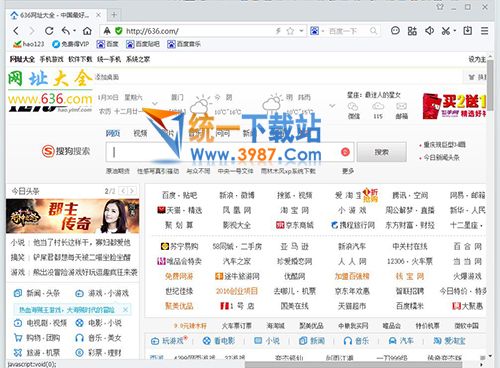Expand the scissors screenshot dropdown arrow
The height and width of the screenshot is (368, 500).
(454, 31)
